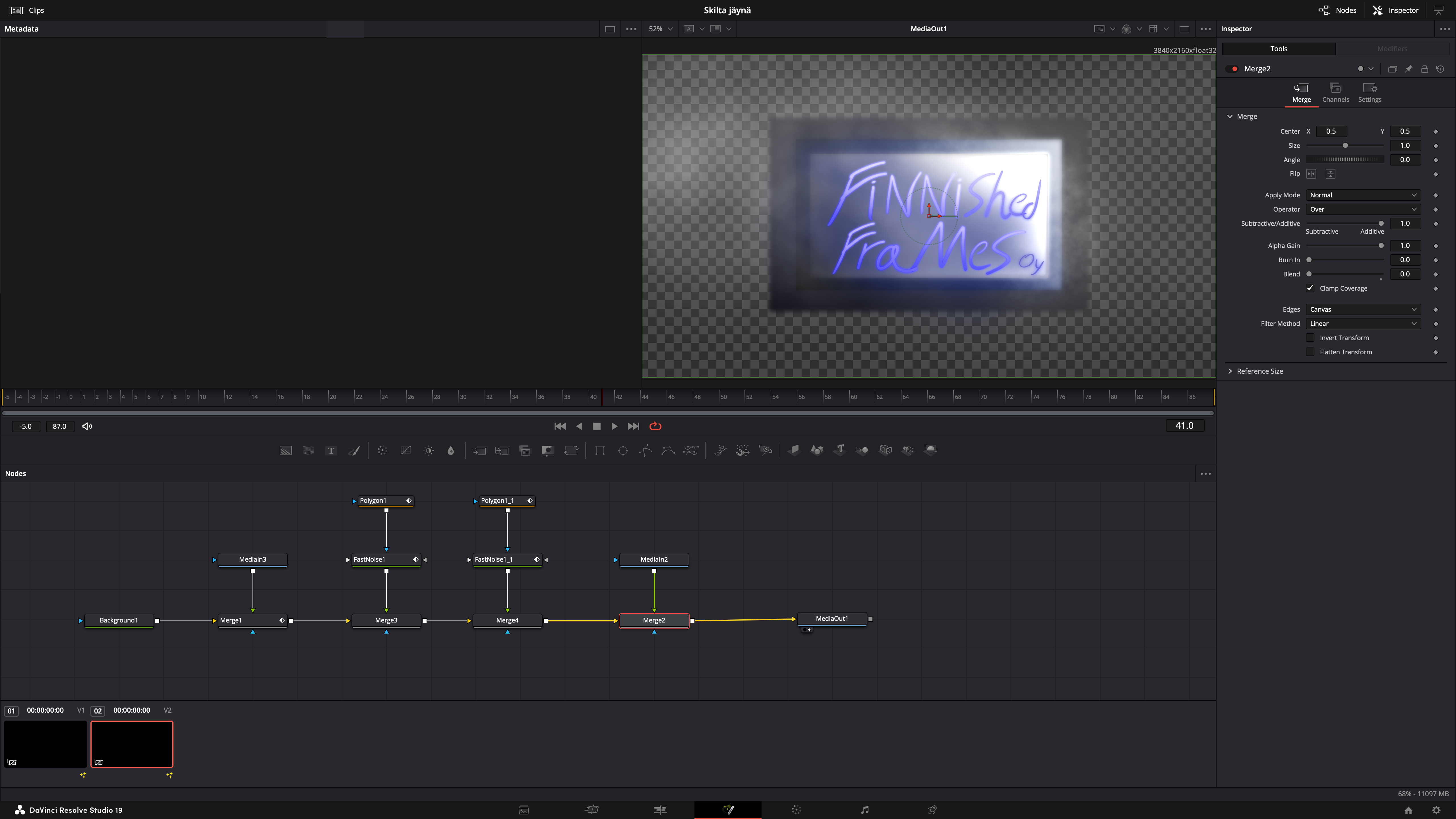Open the viewer zoom 52% dropdown

[x=660, y=29]
